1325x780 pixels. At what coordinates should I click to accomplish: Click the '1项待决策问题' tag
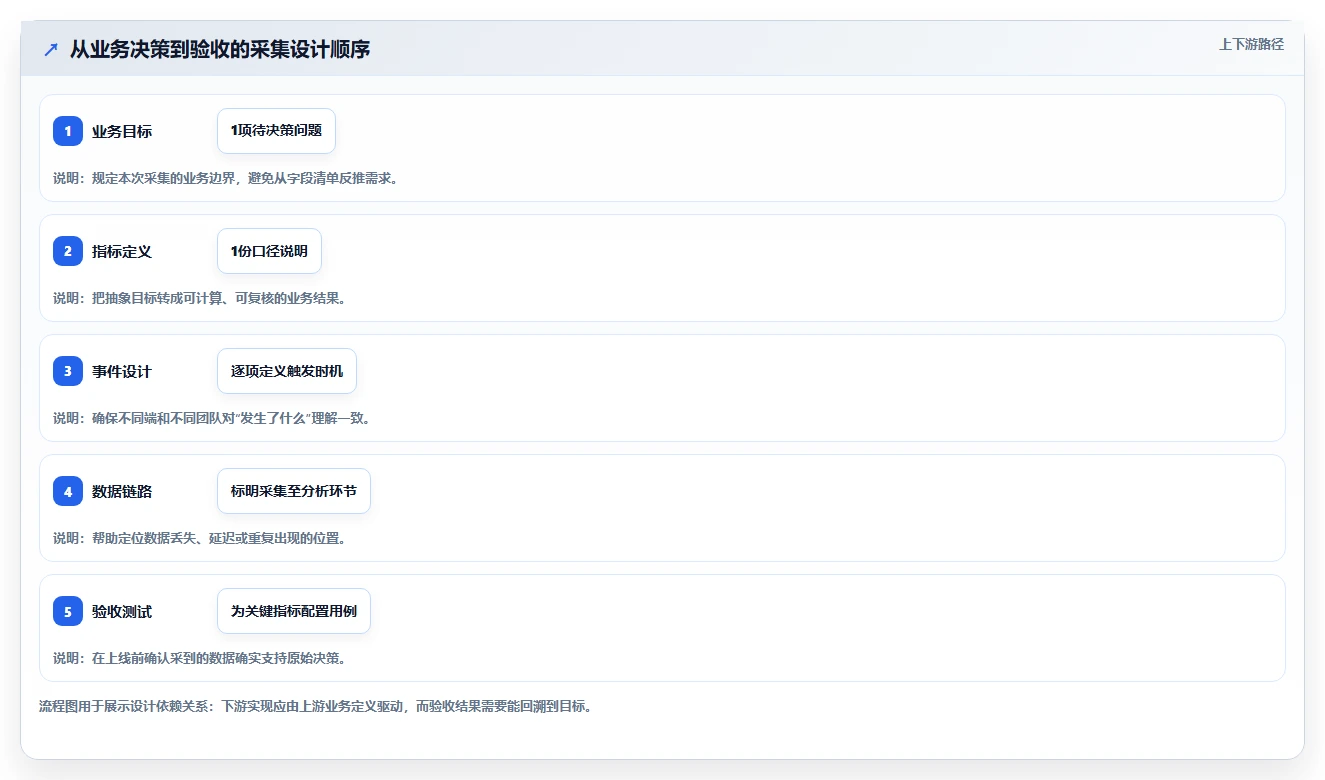click(276, 131)
